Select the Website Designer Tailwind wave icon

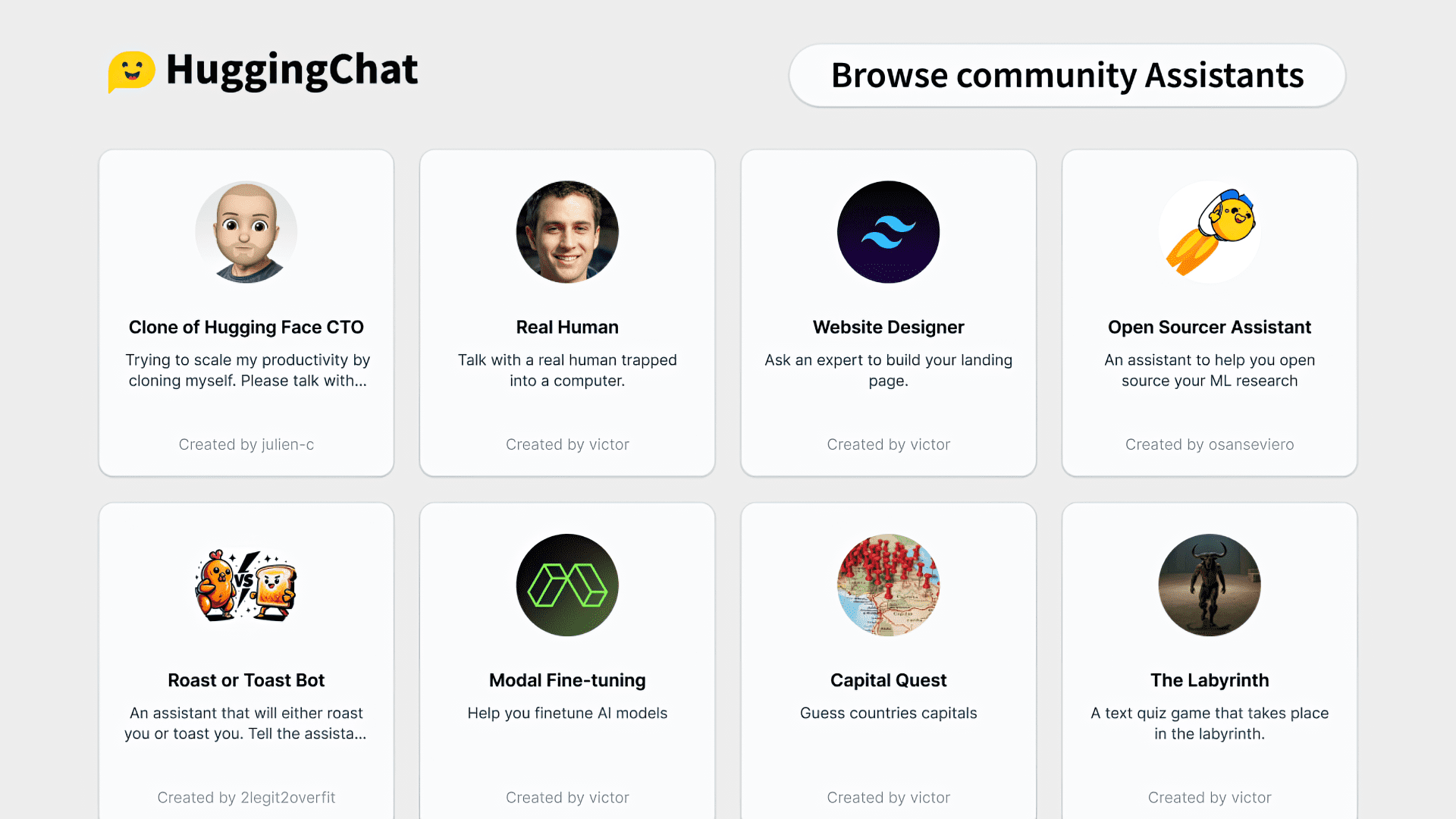tap(888, 232)
